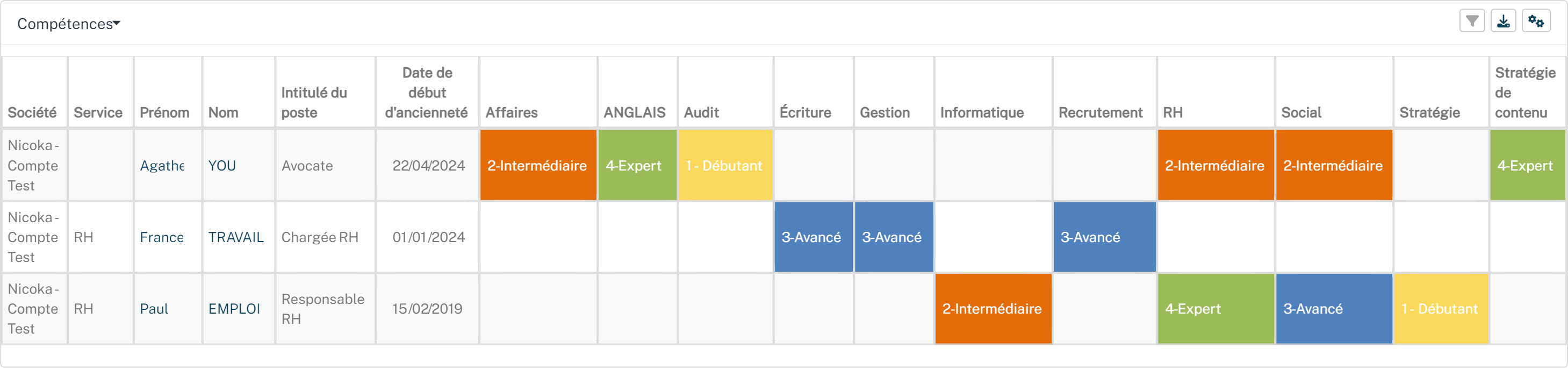
Task: Click the download export icon
Action: click(x=1503, y=22)
